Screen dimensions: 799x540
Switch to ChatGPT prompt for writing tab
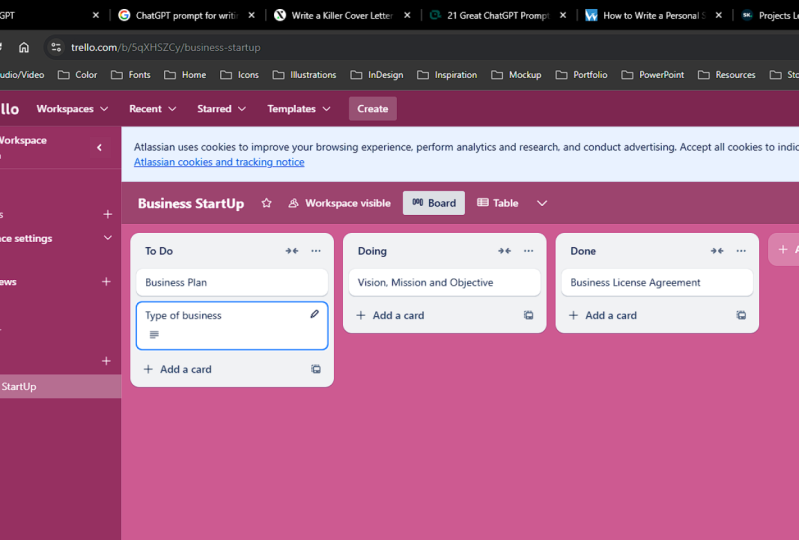click(x=187, y=15)
